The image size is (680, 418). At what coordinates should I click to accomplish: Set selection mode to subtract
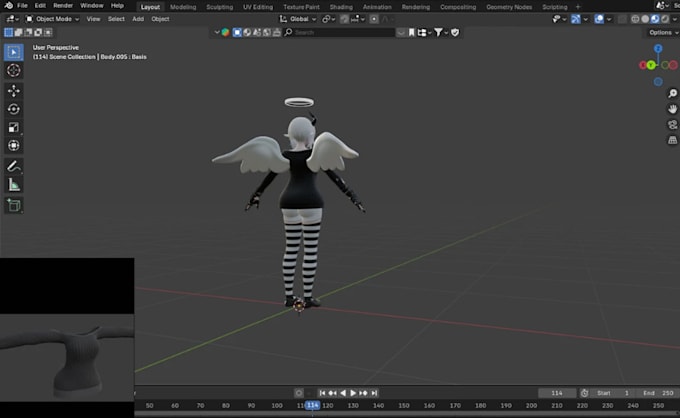(28, 33)
